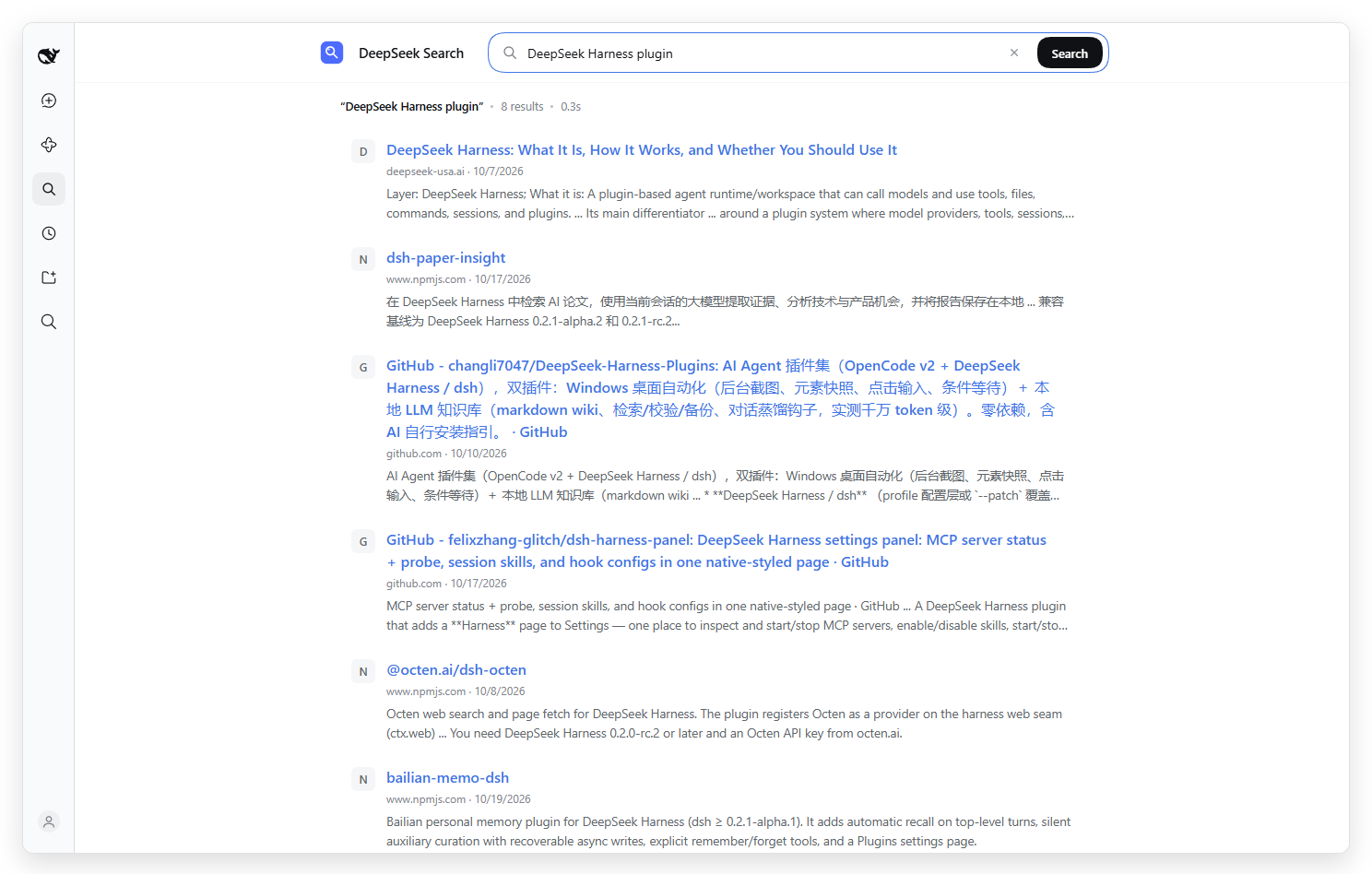
Task: Click www.npmjs.com · 10/19/2026 source line
Action: [x=458, y=799]
